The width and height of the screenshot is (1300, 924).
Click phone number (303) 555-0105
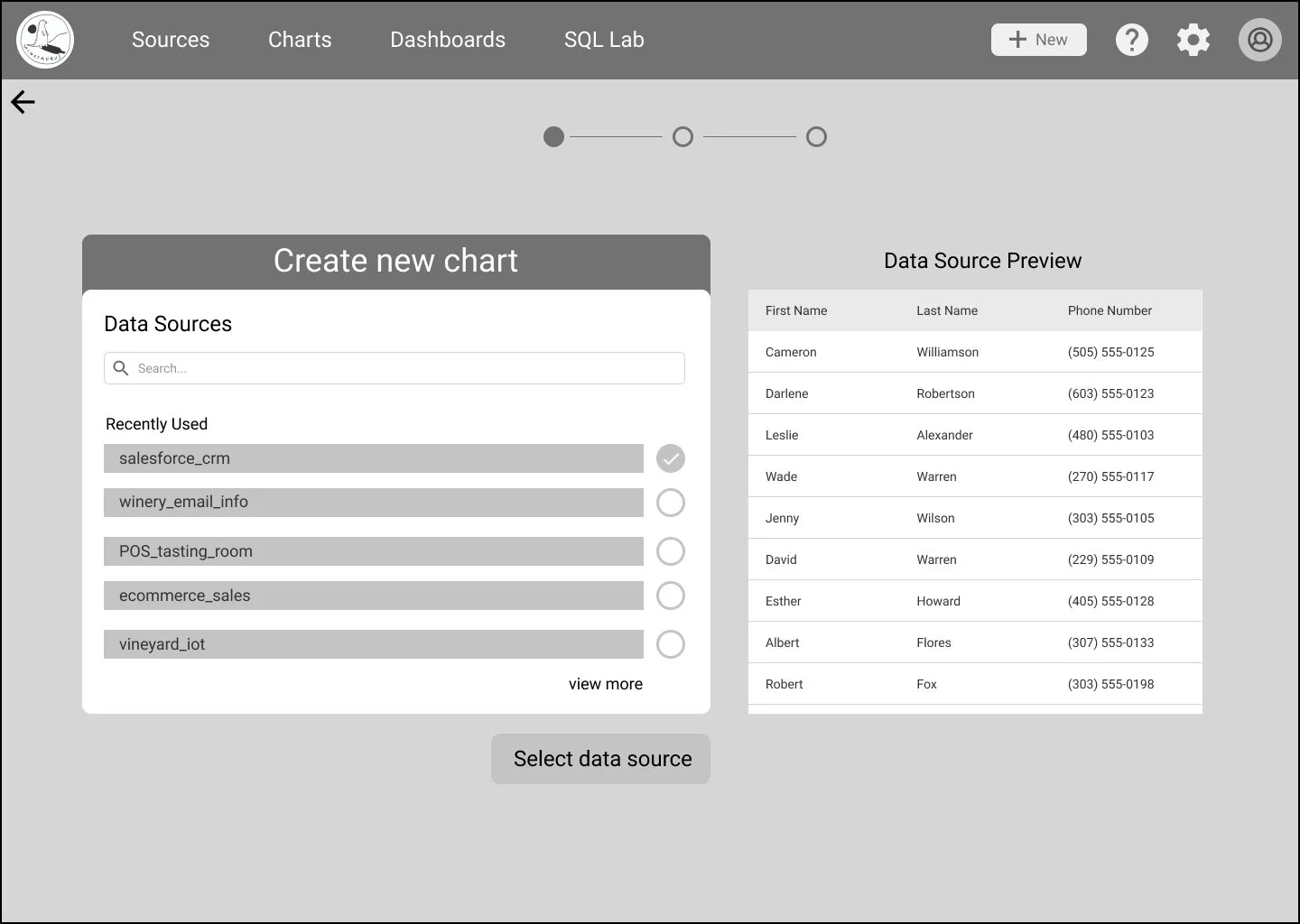pos(1110,518)
